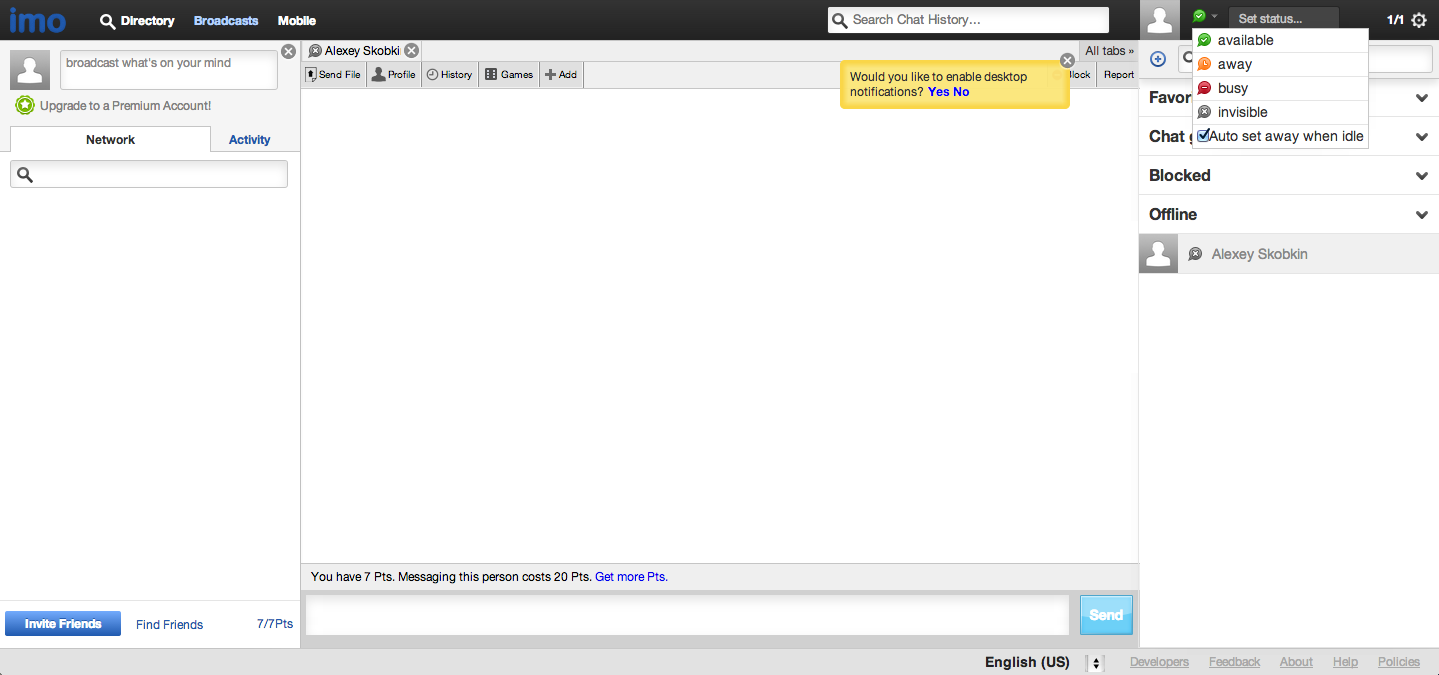Click the Add toolbar button

[x=561, y=75]
